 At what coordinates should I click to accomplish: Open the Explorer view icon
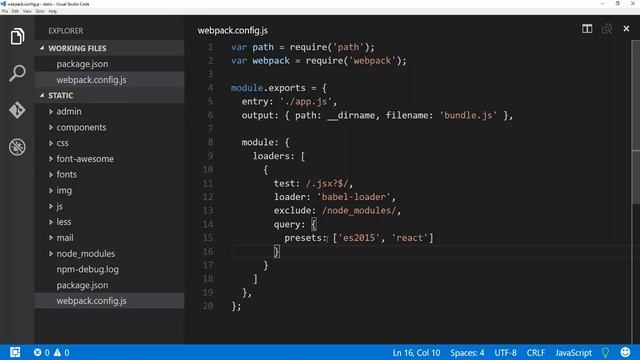(x=17, y=36)
